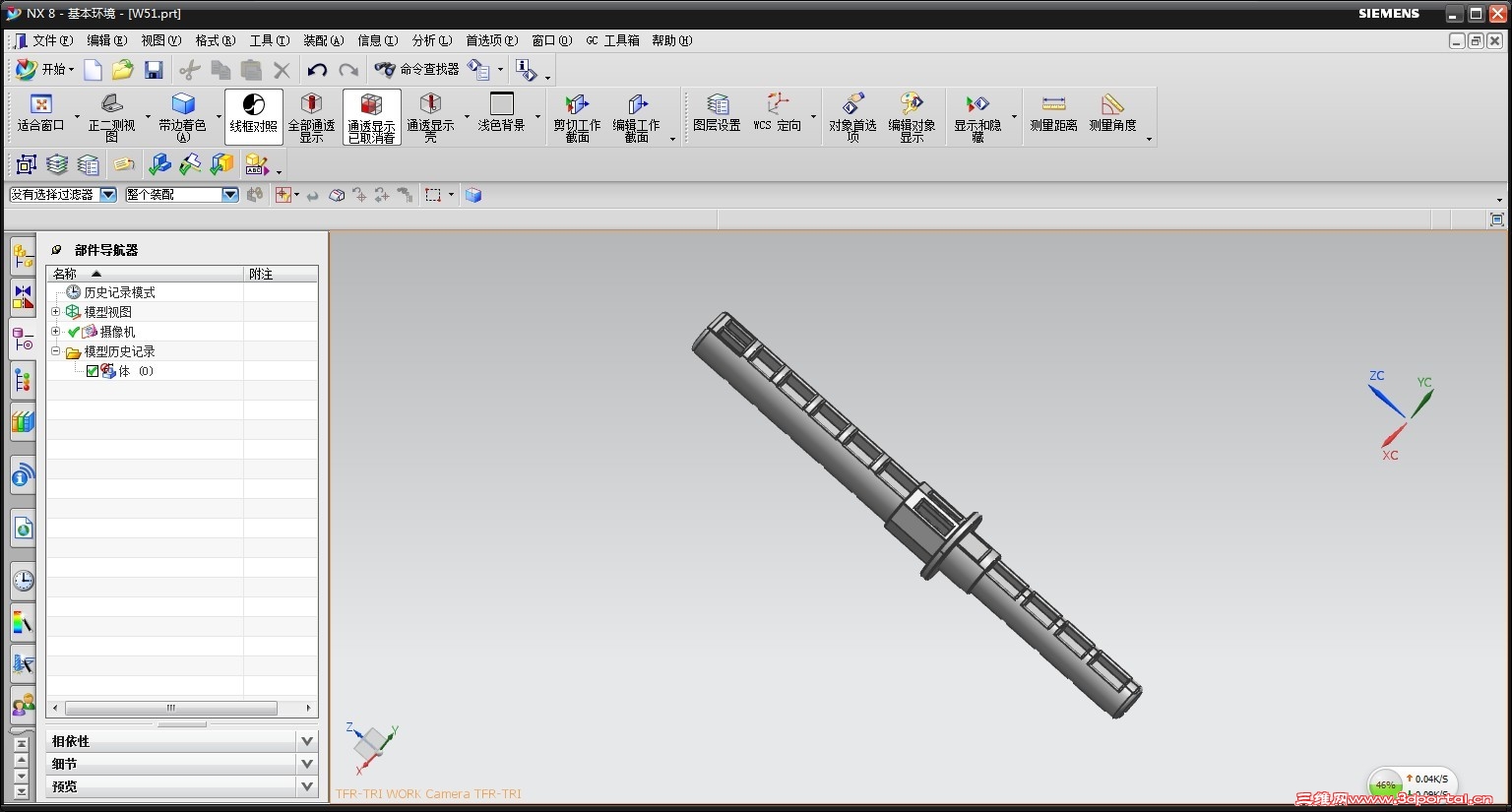Select the 正二测视图 view tool
The width and height of the screenshot is (1512, 812).
(111, 116)
